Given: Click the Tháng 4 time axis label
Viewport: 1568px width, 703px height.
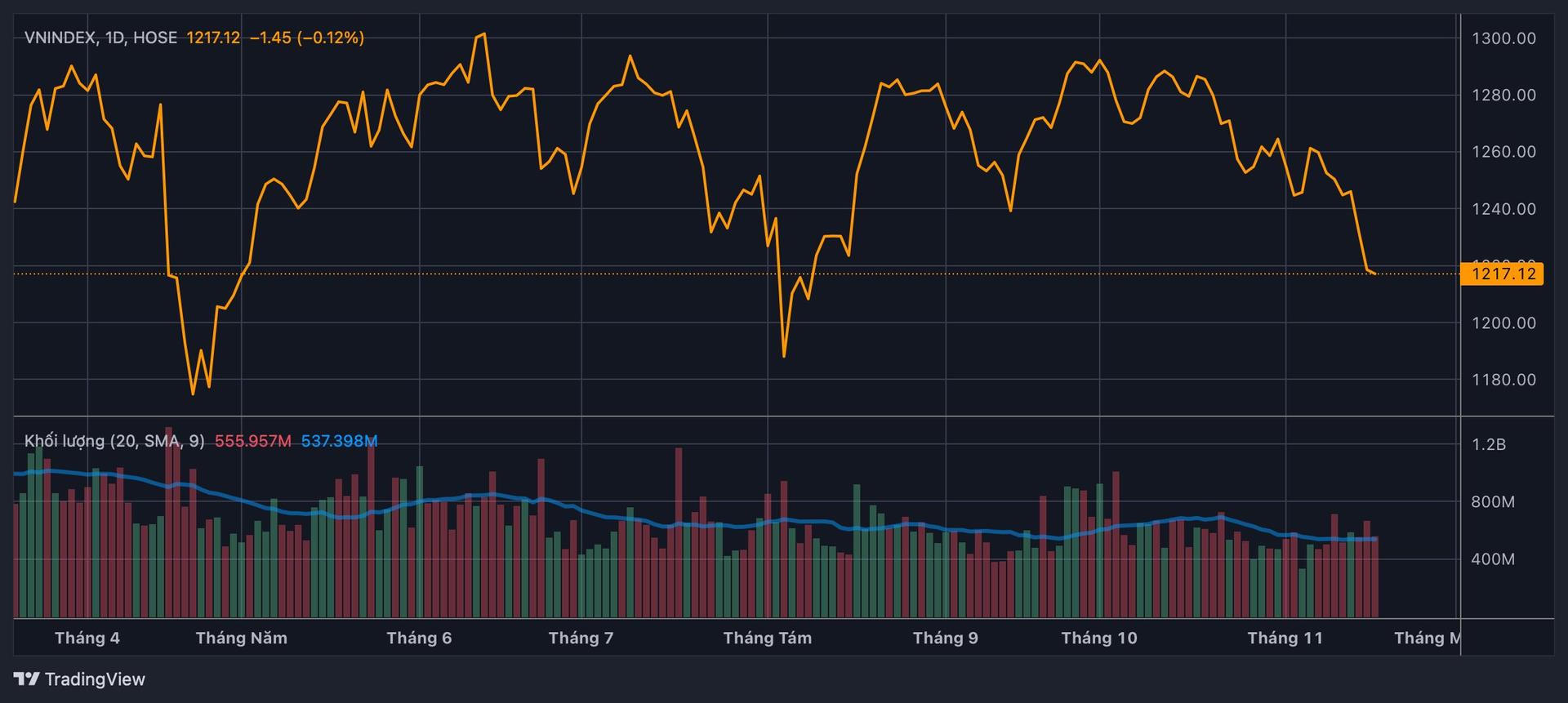Looking at the screenshot, I should point(87,638).
